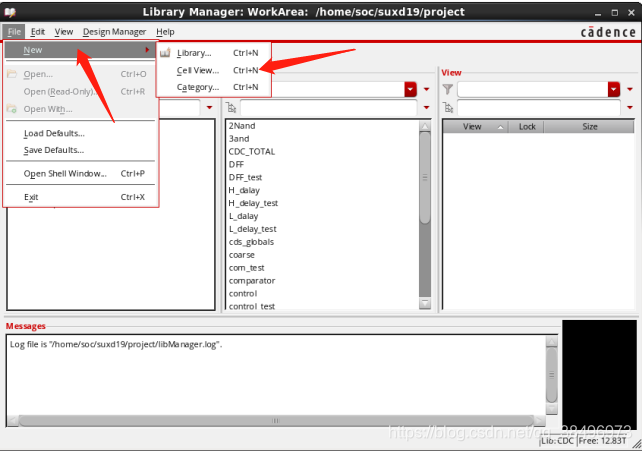Sort by the Lock column header
Image resolution: width=642 pixels, height=451 pixels.
point(527,127)
